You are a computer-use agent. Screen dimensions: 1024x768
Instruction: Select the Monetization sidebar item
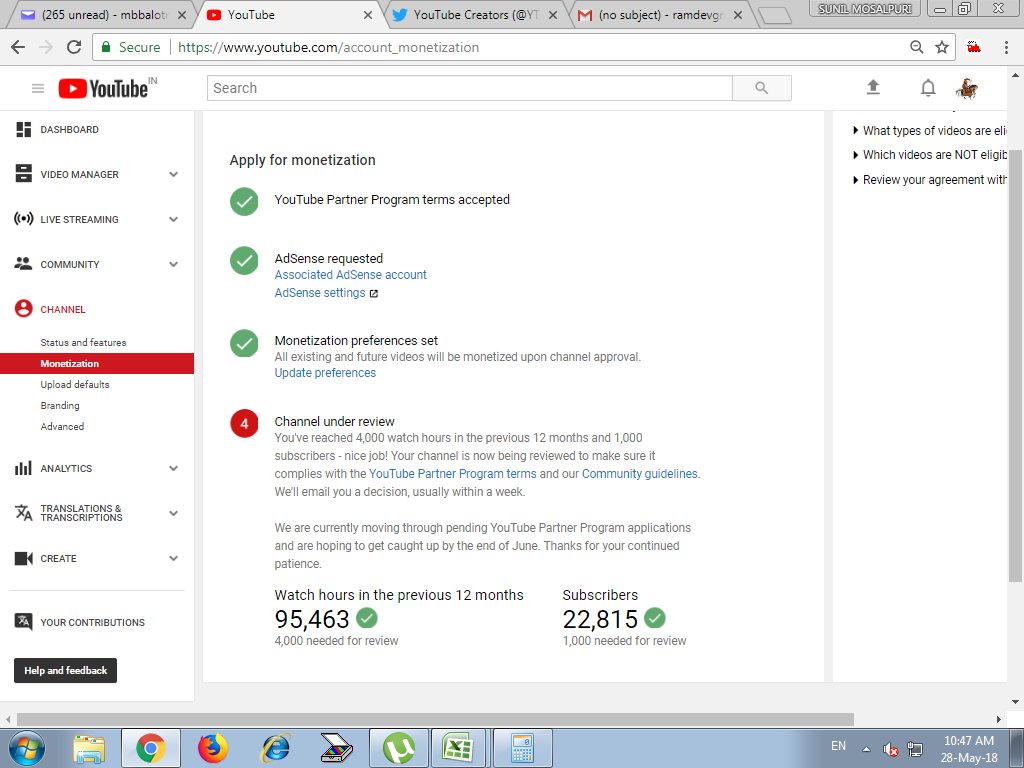pyautogui.click(x=97, y=363)
